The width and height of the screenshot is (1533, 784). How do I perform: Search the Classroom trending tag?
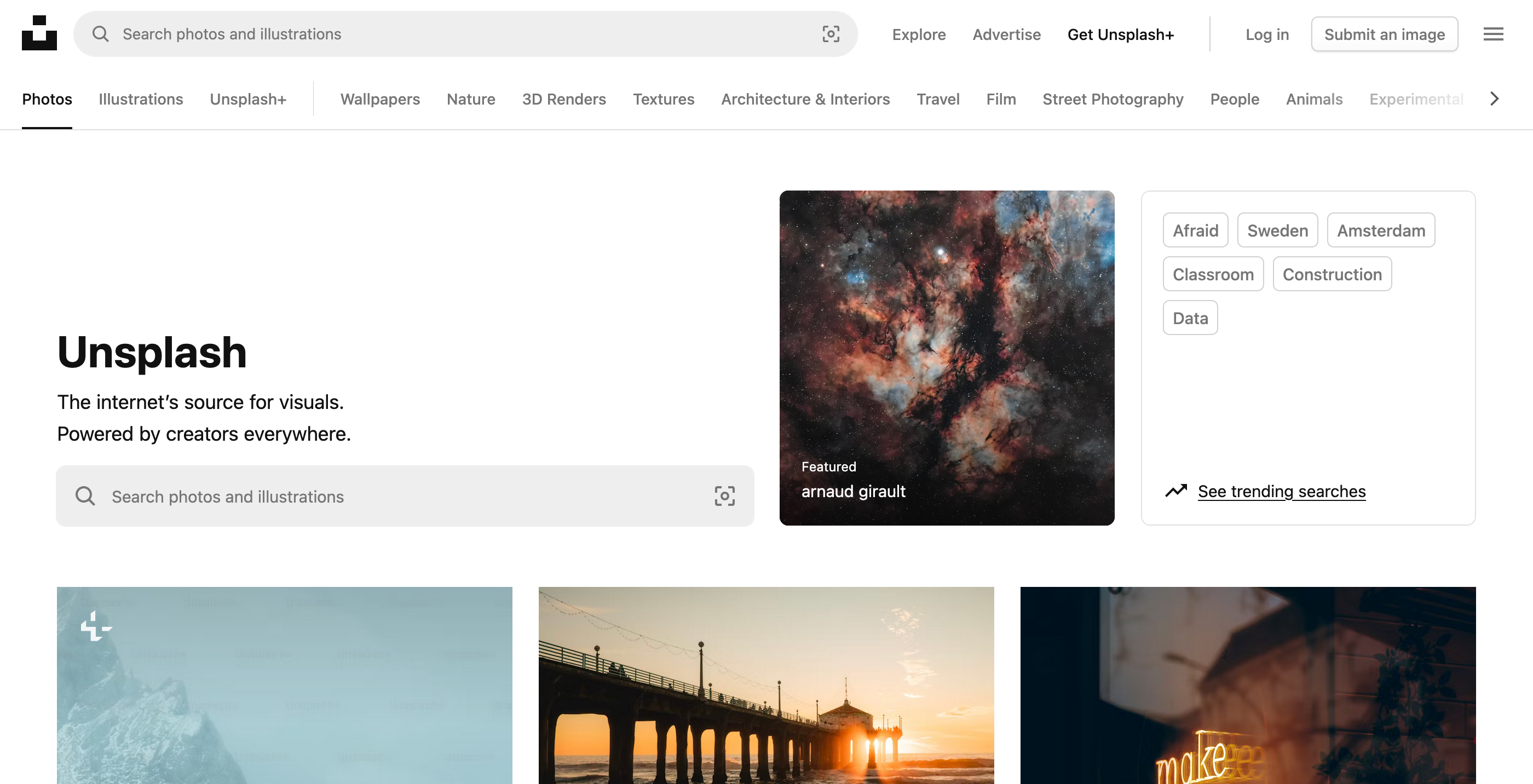click(1213, 274)
